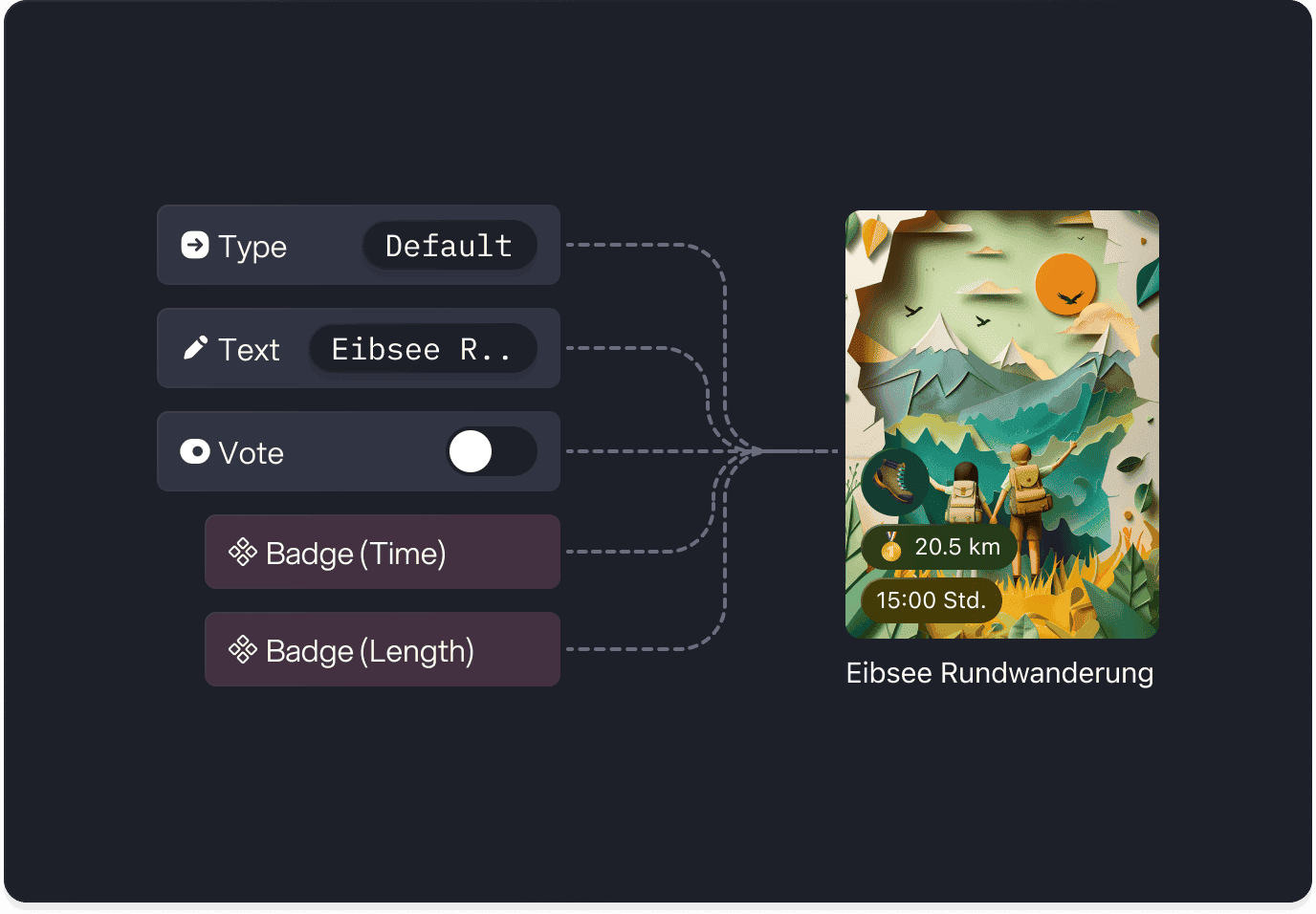1316x914 pixels.
Task: Toggle the Vote switch
Action: coord(492,451)
